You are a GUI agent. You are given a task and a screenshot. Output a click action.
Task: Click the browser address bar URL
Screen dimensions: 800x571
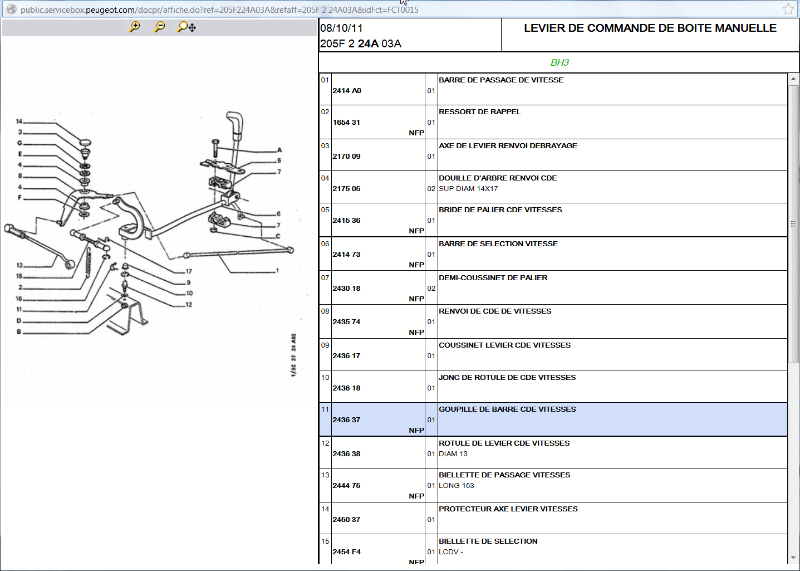coord(219,10)
